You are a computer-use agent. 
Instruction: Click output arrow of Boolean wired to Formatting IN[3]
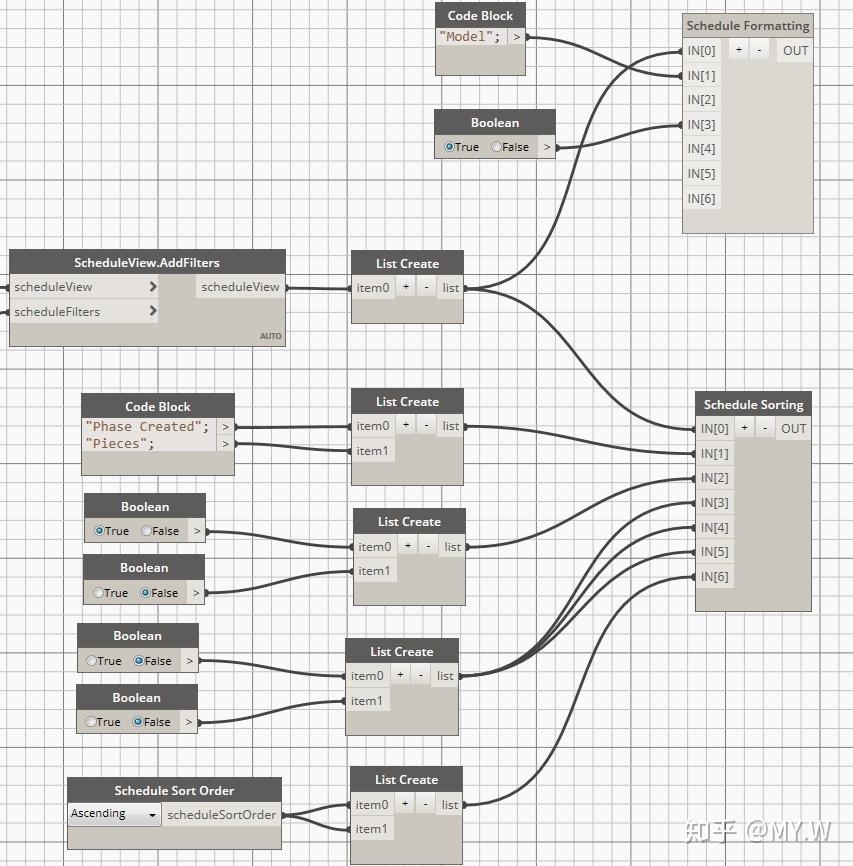pyautogui.click(x=546, y=147)
